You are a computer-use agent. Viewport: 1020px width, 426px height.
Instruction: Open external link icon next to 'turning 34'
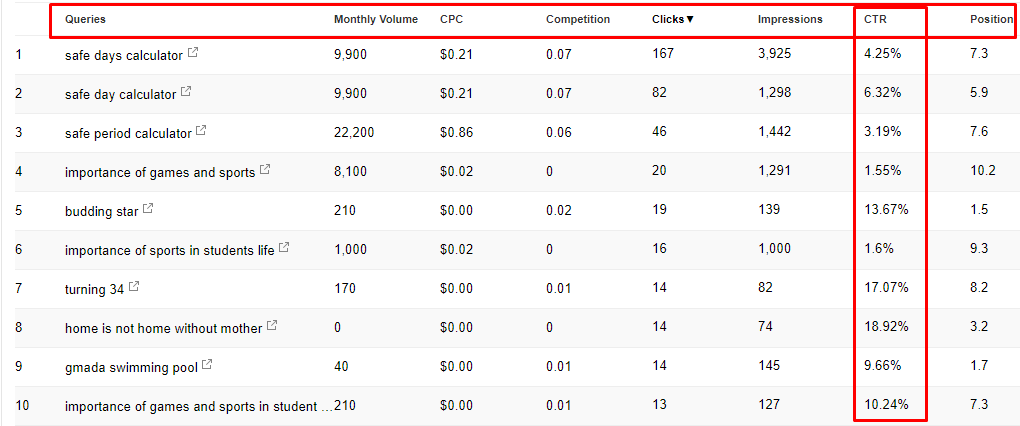133,287
